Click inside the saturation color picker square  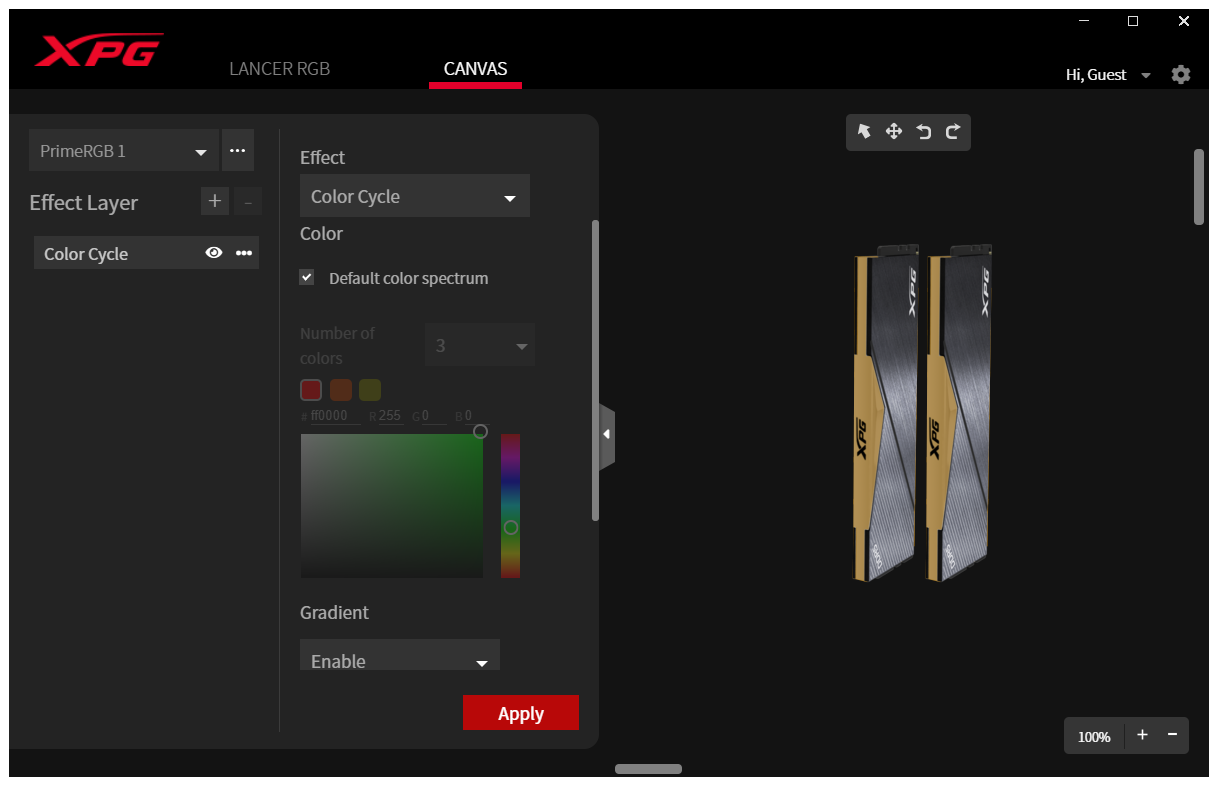coord(392,505)
